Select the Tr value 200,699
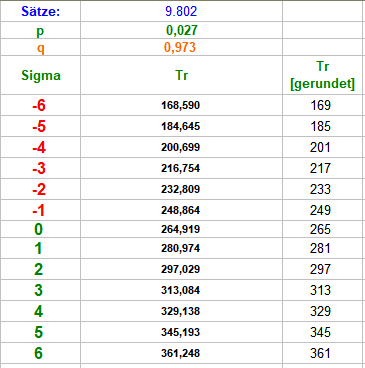This screenshot has width=365, height=368. pyautogui.click(x=181, y=147)
